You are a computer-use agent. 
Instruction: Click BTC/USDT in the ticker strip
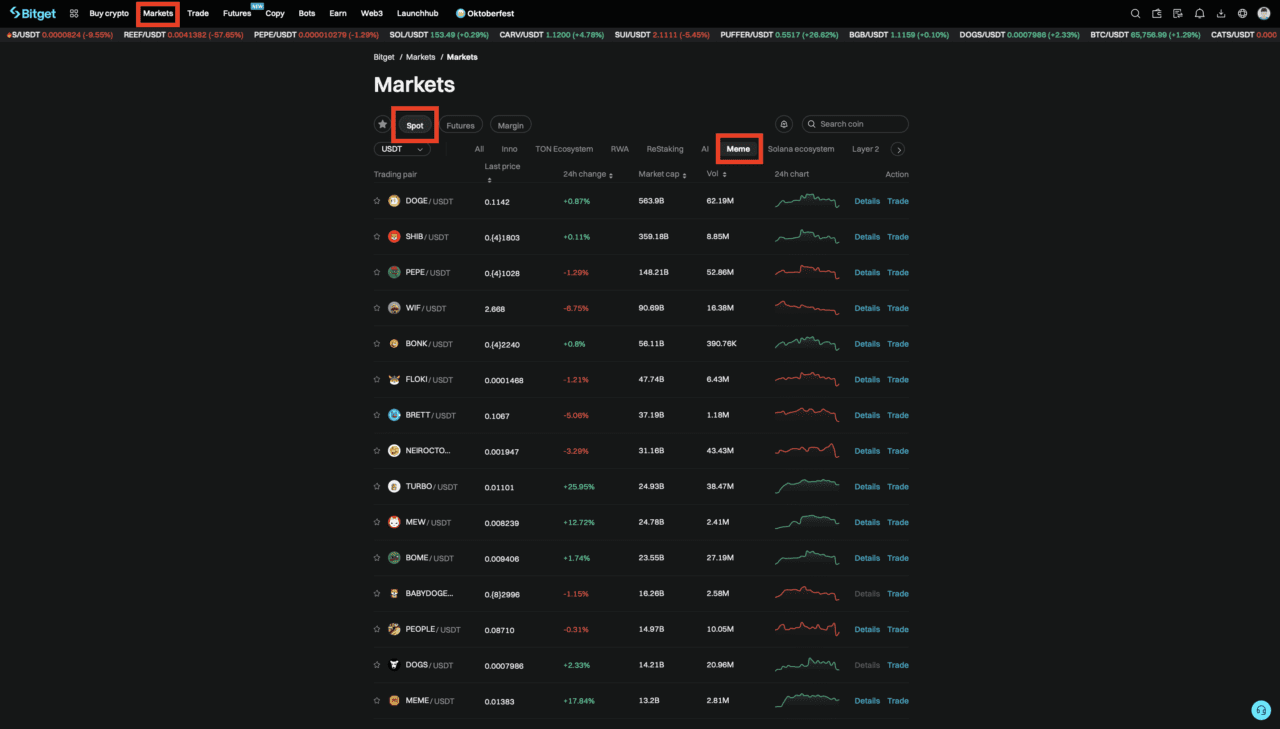(x=1145, y=35)
